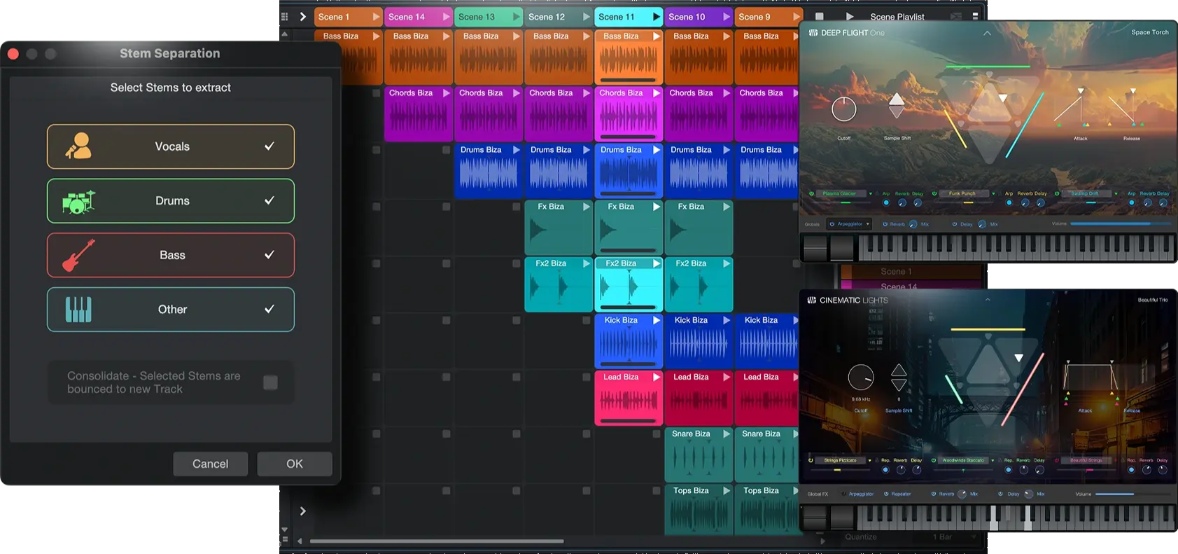Turn the Cutoff knob in Deep Flight One
This screenshot has width=1178, height=554.
(x=844, y=109)
